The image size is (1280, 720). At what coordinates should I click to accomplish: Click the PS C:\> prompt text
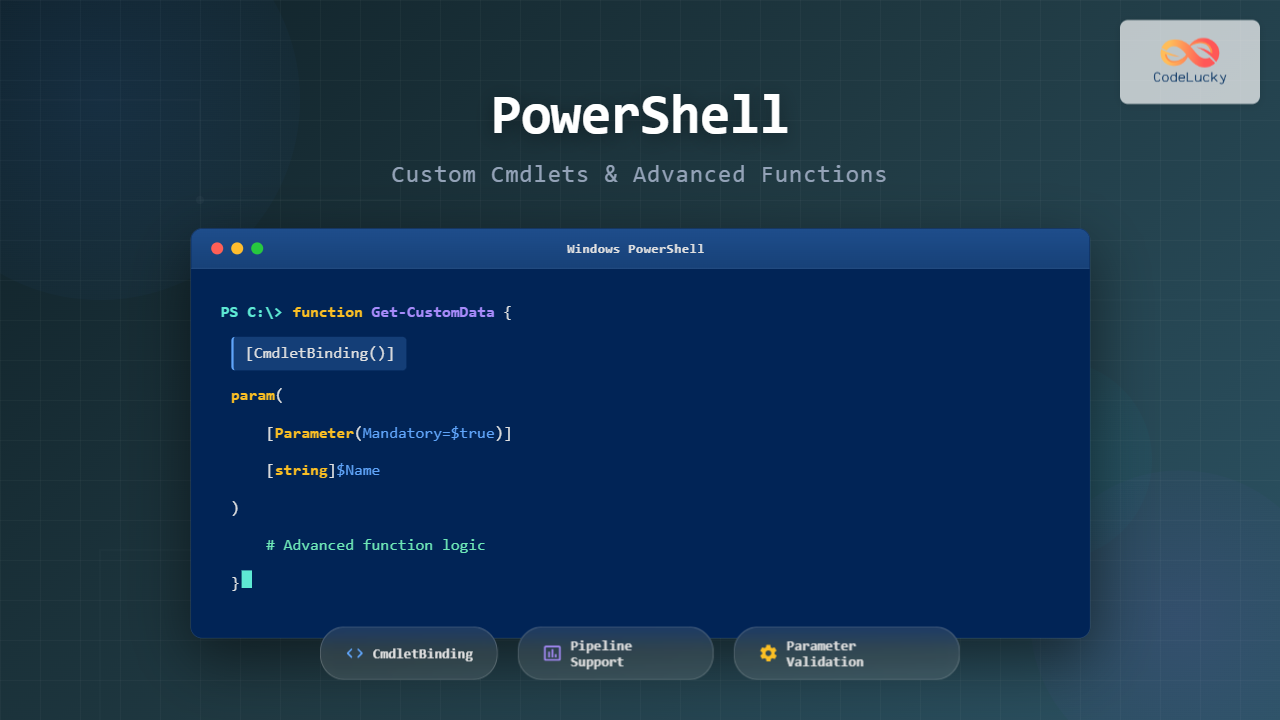pos(251,312)
